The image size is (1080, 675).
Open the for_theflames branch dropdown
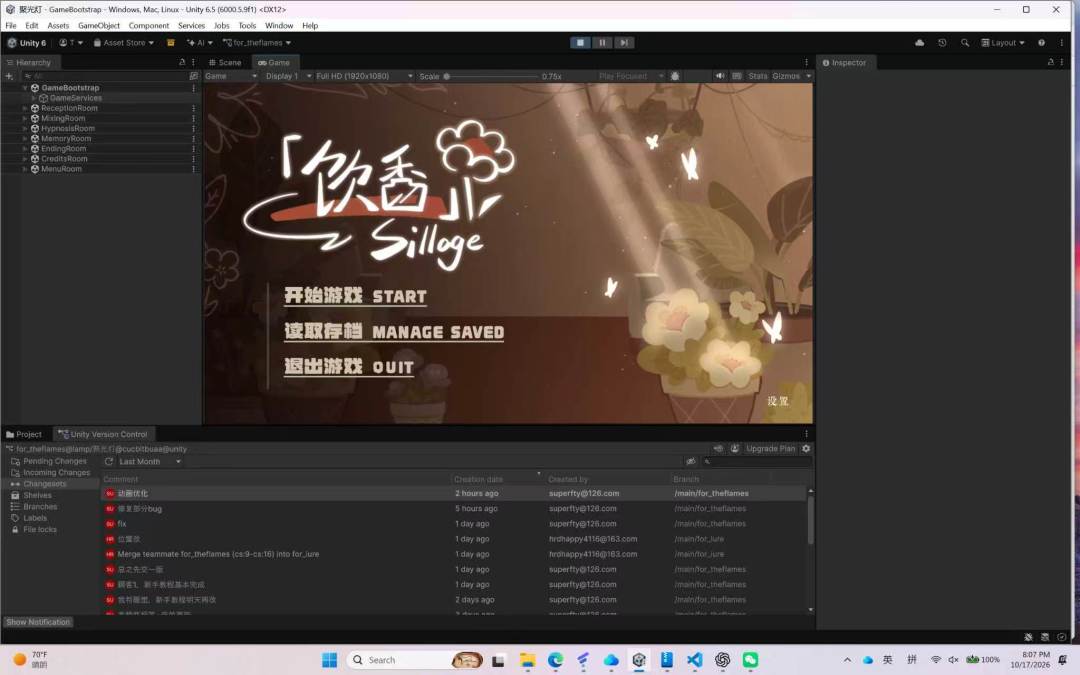point(257,43)
